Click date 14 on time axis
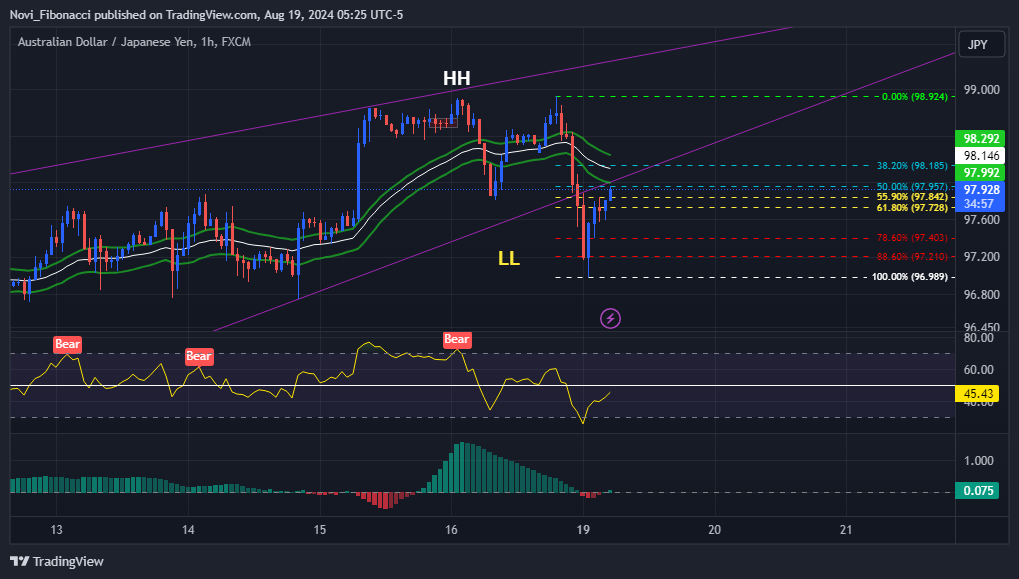The width and height of the screenshot is (1019, 579). coord(188,530)
